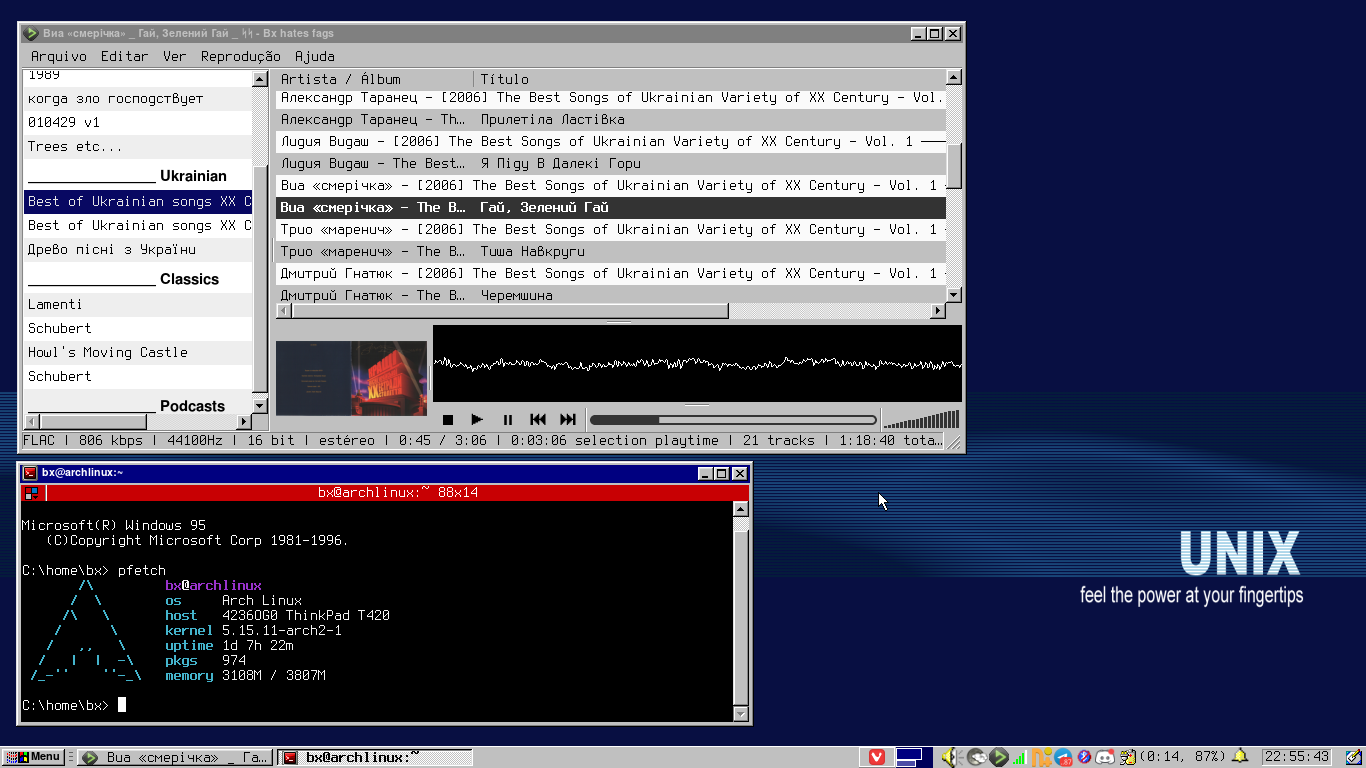
Task: Skip to the previous track
Action: point(538,420)
